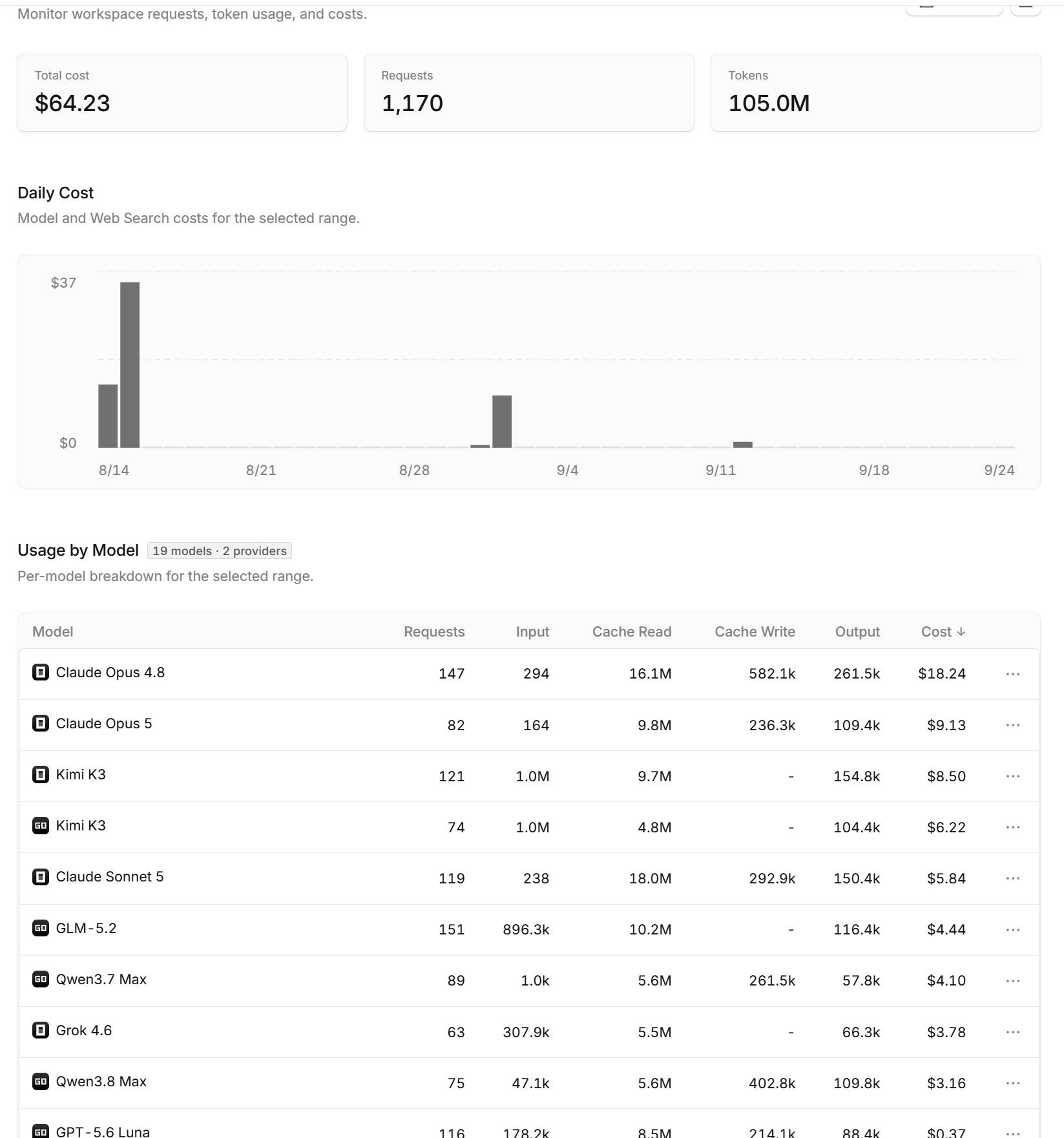The height and width of the screenshot is (1138, 1064).
Task: Click the 402.8k cache write value
Action: pos(772,1083)
